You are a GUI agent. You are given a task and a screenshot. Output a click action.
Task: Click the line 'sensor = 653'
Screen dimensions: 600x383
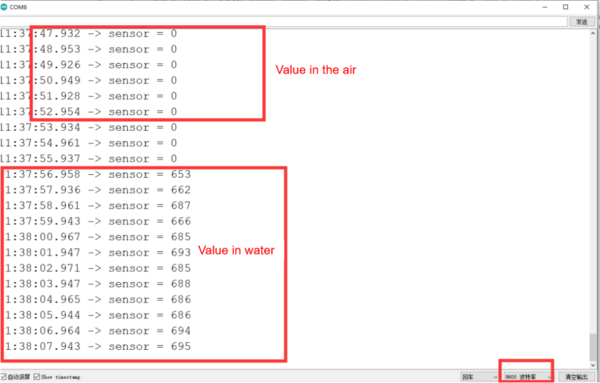tap(98, 174)
